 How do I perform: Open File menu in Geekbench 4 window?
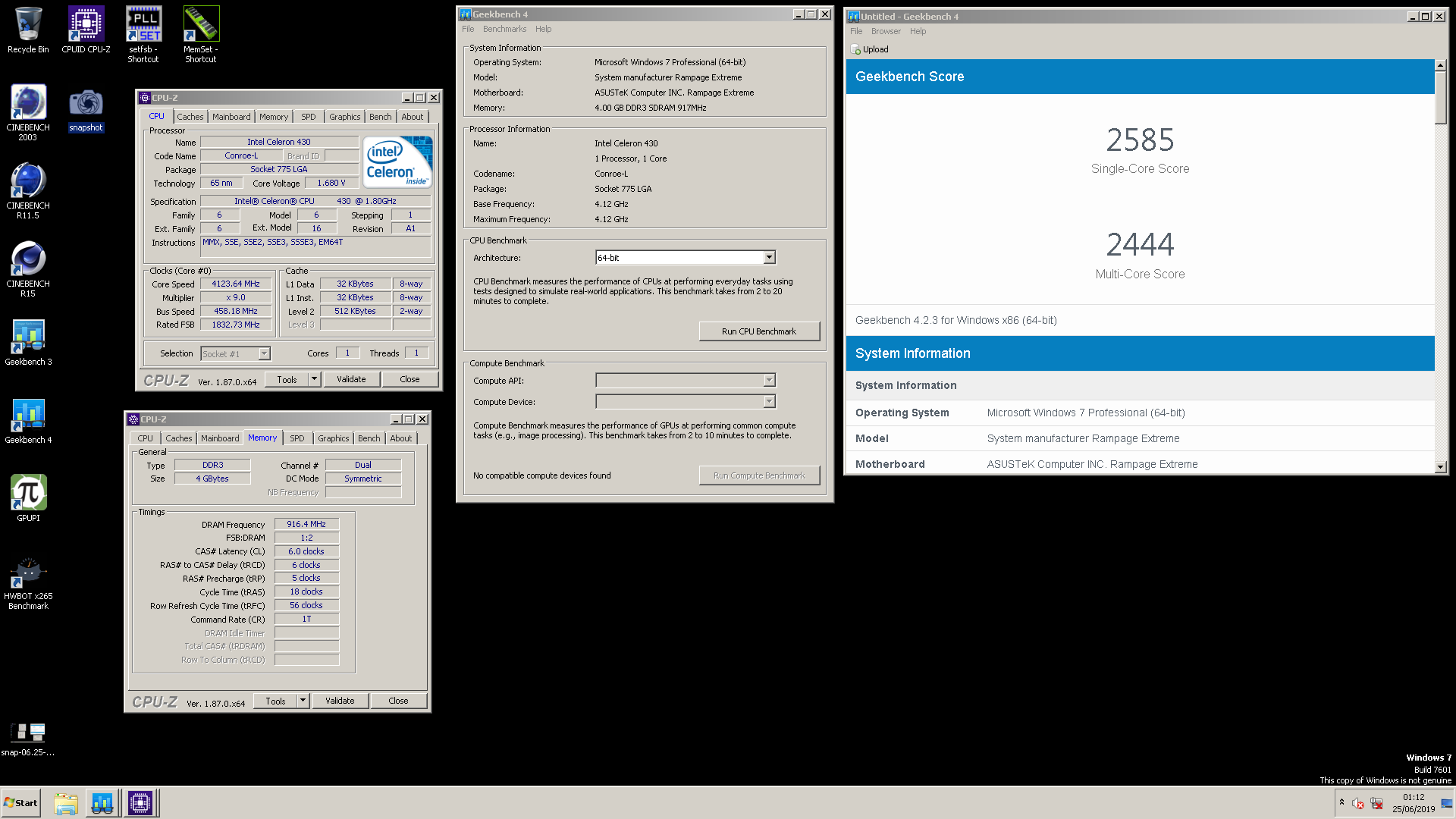click(x=468, y=29)
